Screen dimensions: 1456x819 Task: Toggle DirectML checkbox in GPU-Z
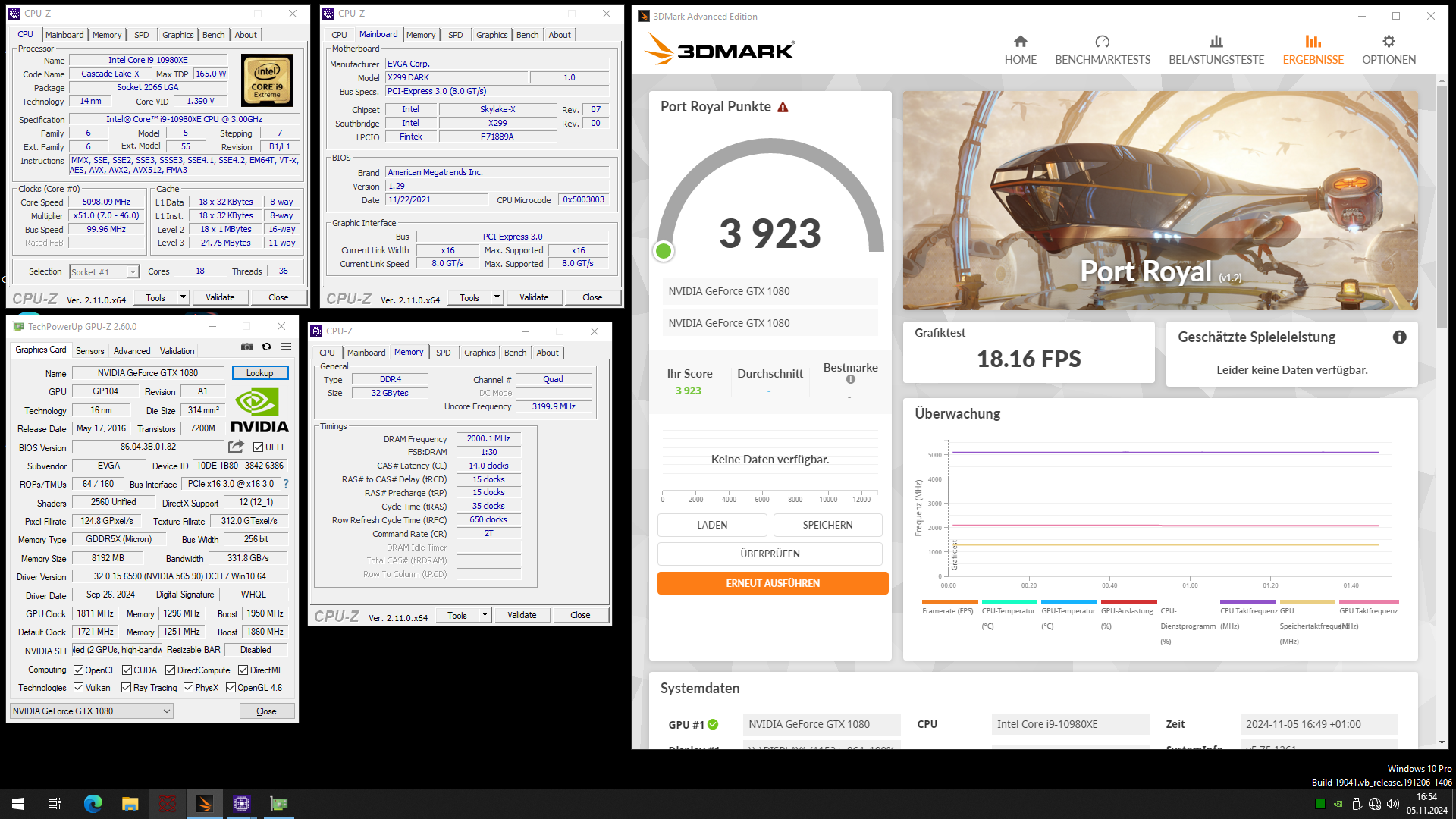click(x=243, y=670)
